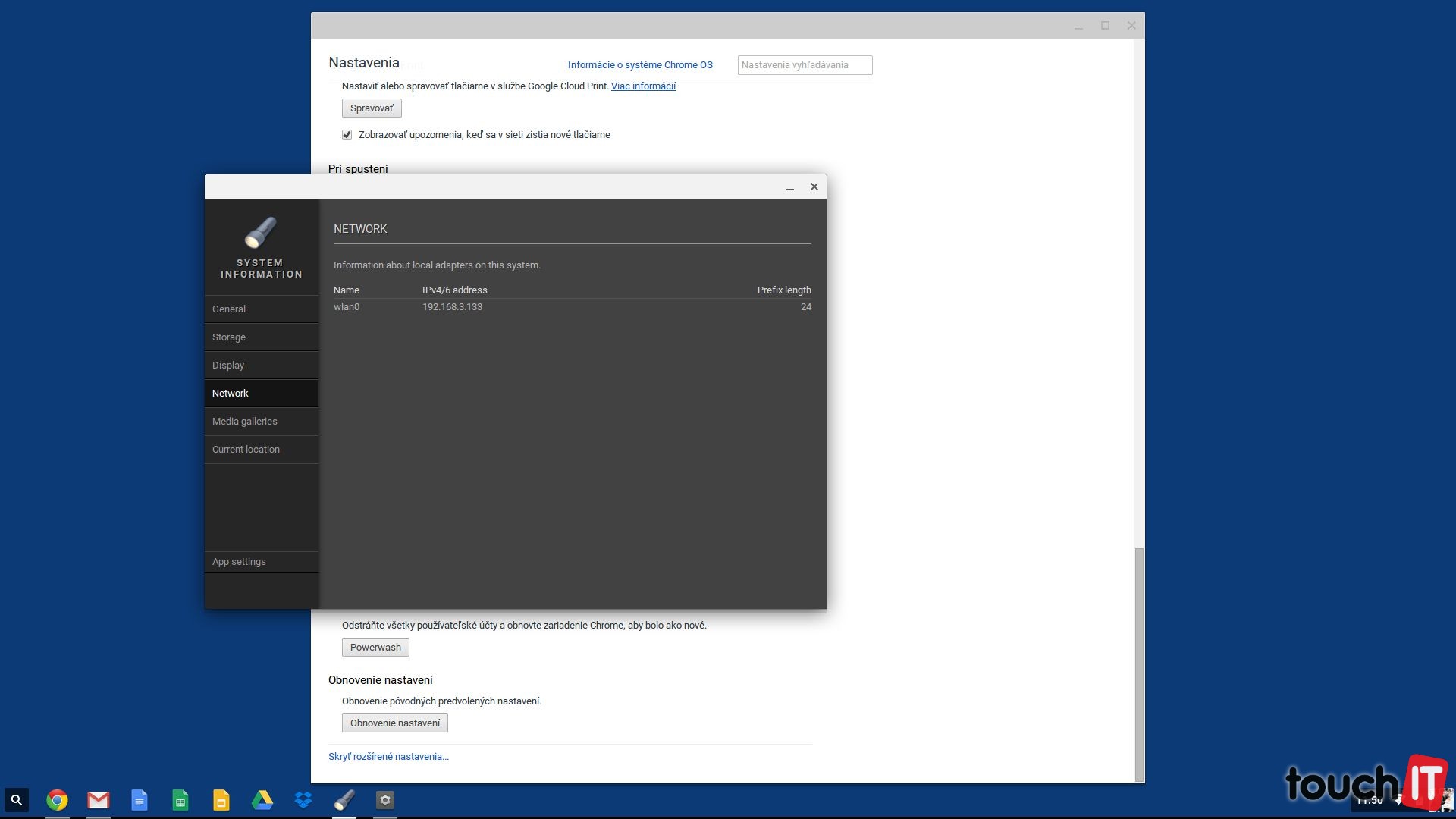
Task: Click the Powerwash button
Action: pos(375,648)
